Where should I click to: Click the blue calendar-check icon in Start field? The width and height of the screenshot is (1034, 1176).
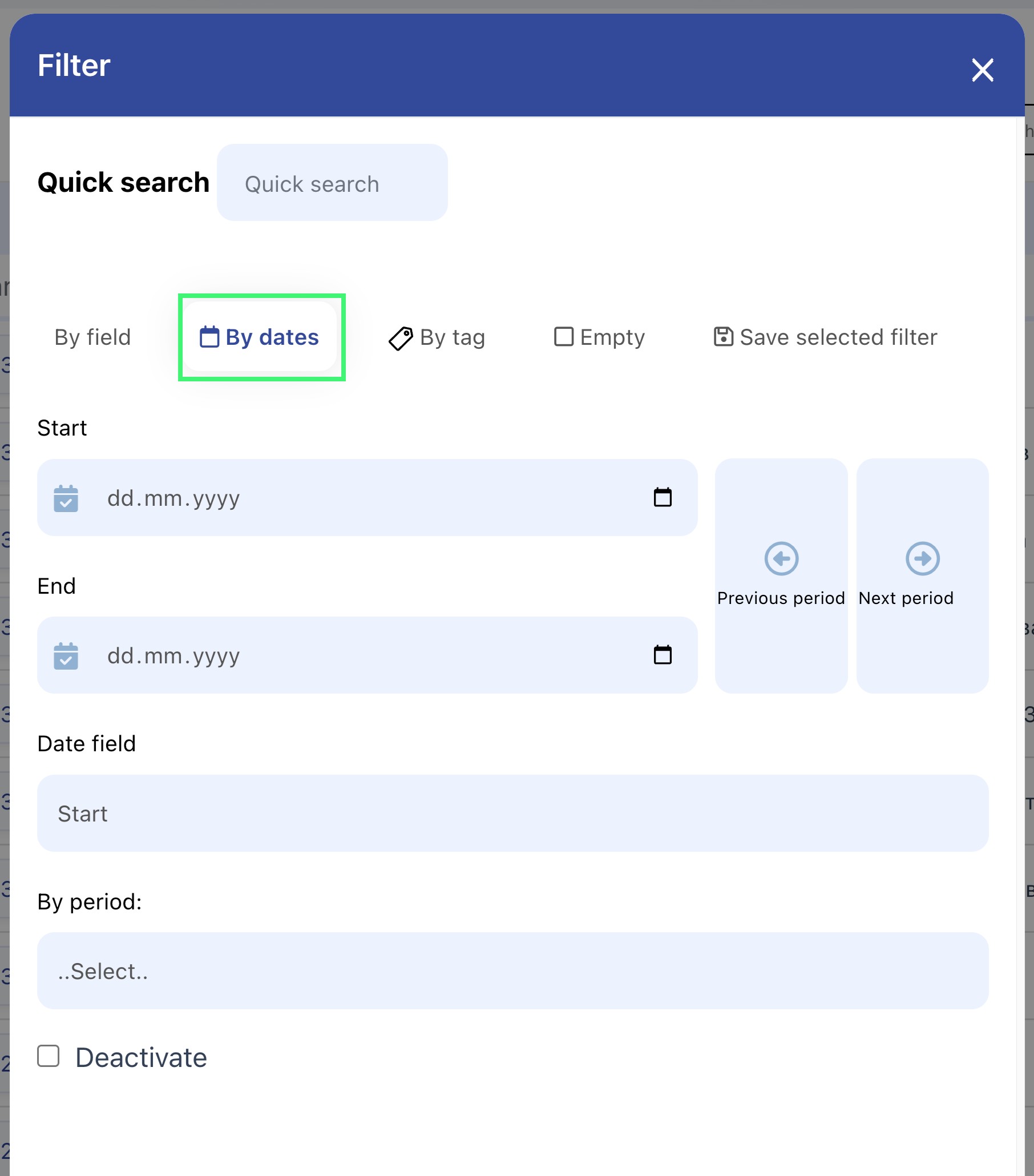66,498
